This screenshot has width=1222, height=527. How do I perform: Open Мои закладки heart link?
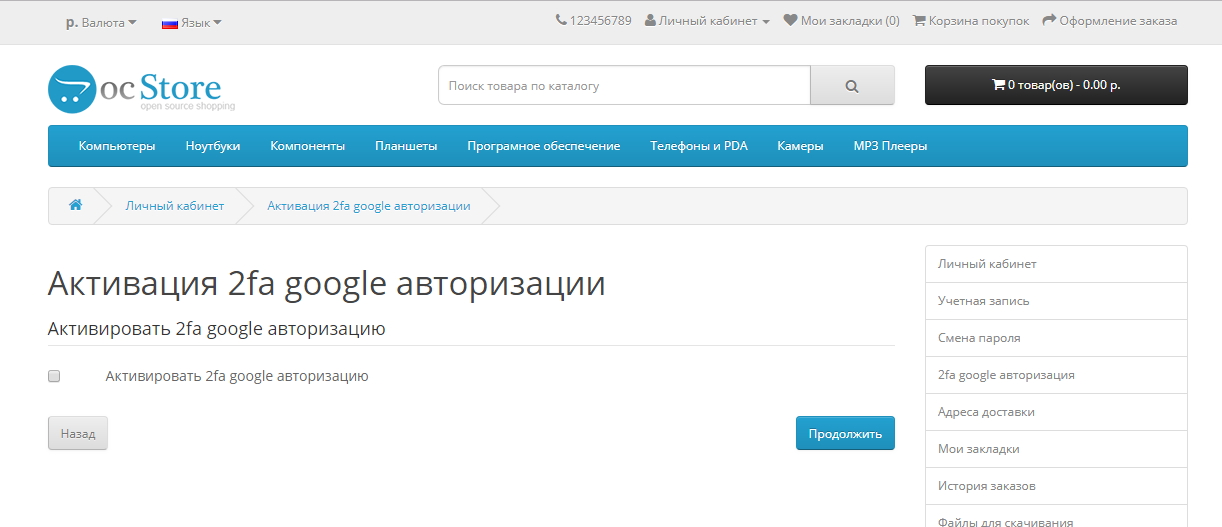(x=841, y=20)
